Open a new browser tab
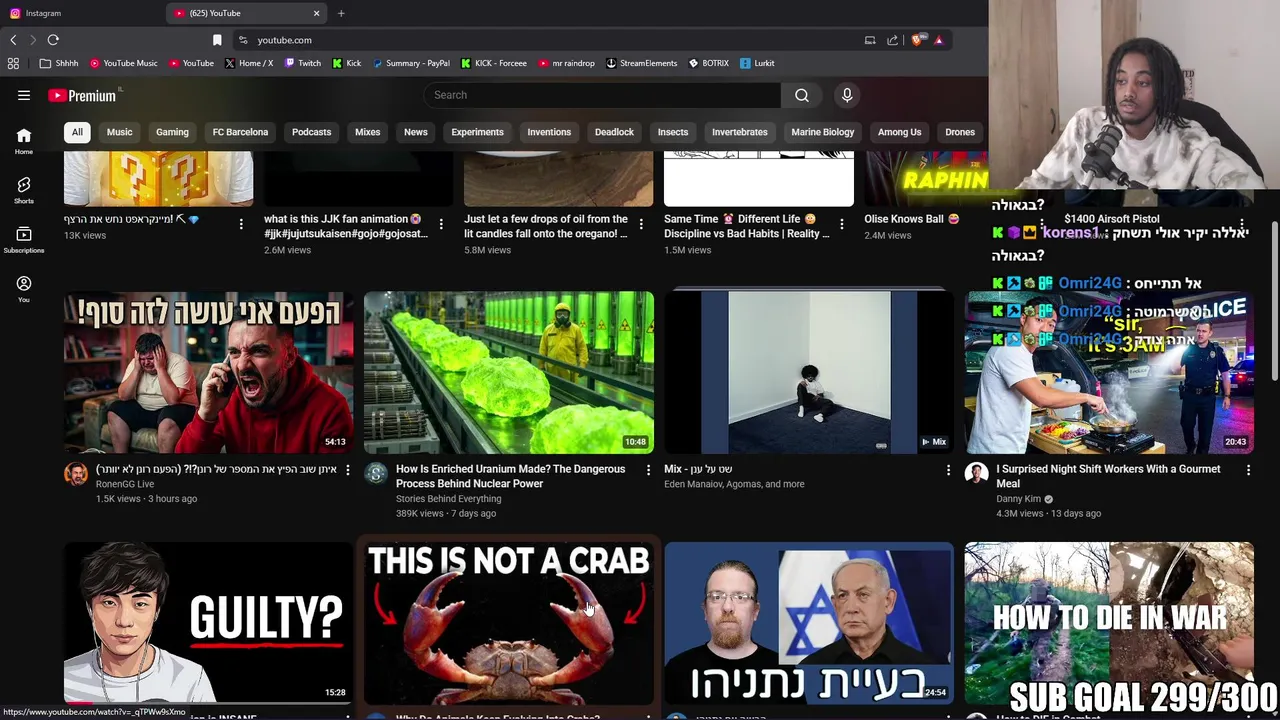Image resolution: width=1280 pixels, height=720 pixels. click(341, 13)
